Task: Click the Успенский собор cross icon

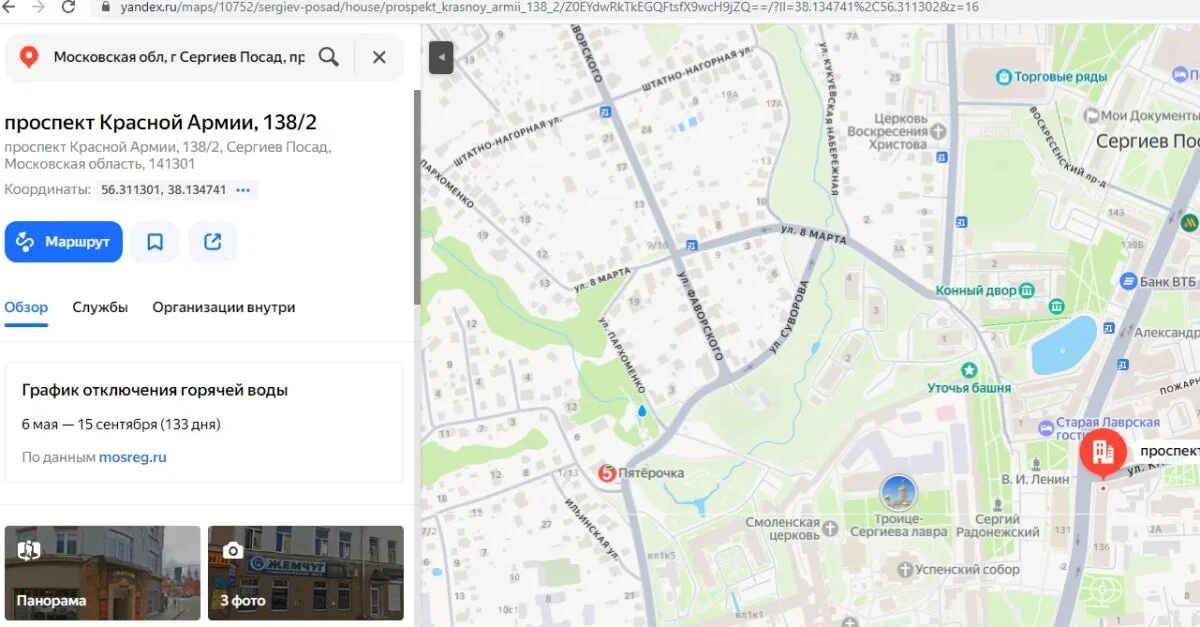Action: click(x=906, y=570)
